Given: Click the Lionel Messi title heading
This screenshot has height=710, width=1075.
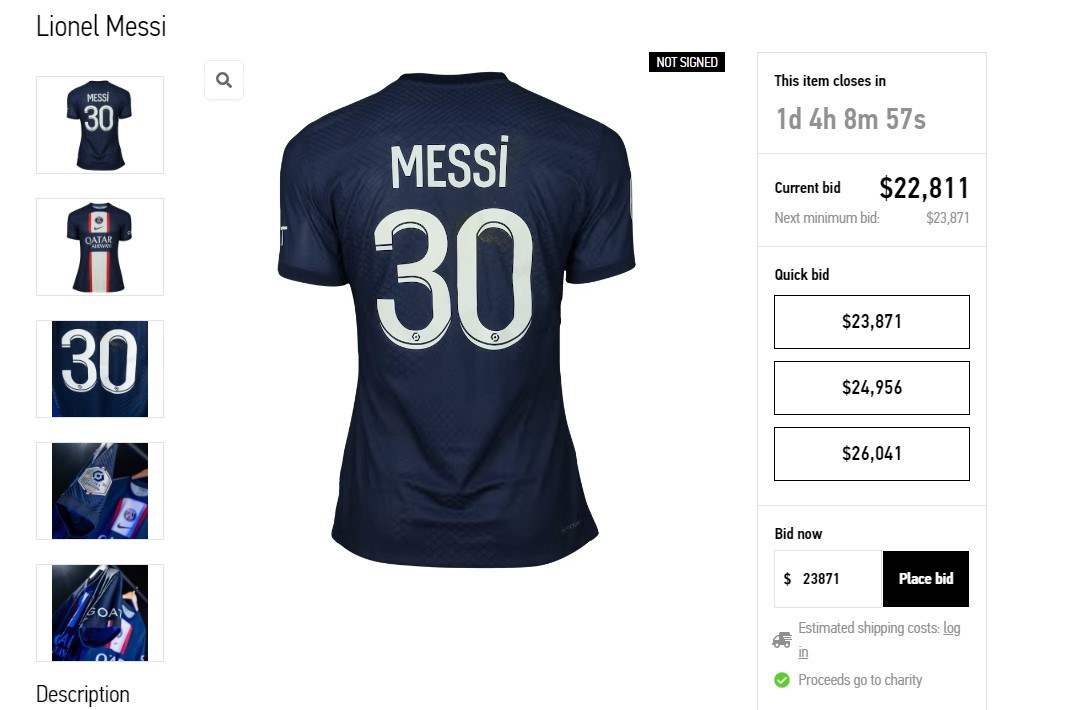Looking at the screenshot, I should (x=101, y=27).
